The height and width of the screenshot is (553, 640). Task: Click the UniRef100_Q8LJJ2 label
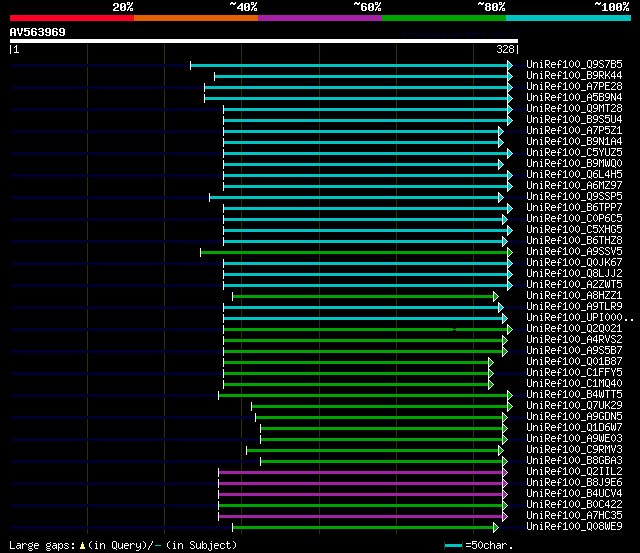(x=574, y=274)
